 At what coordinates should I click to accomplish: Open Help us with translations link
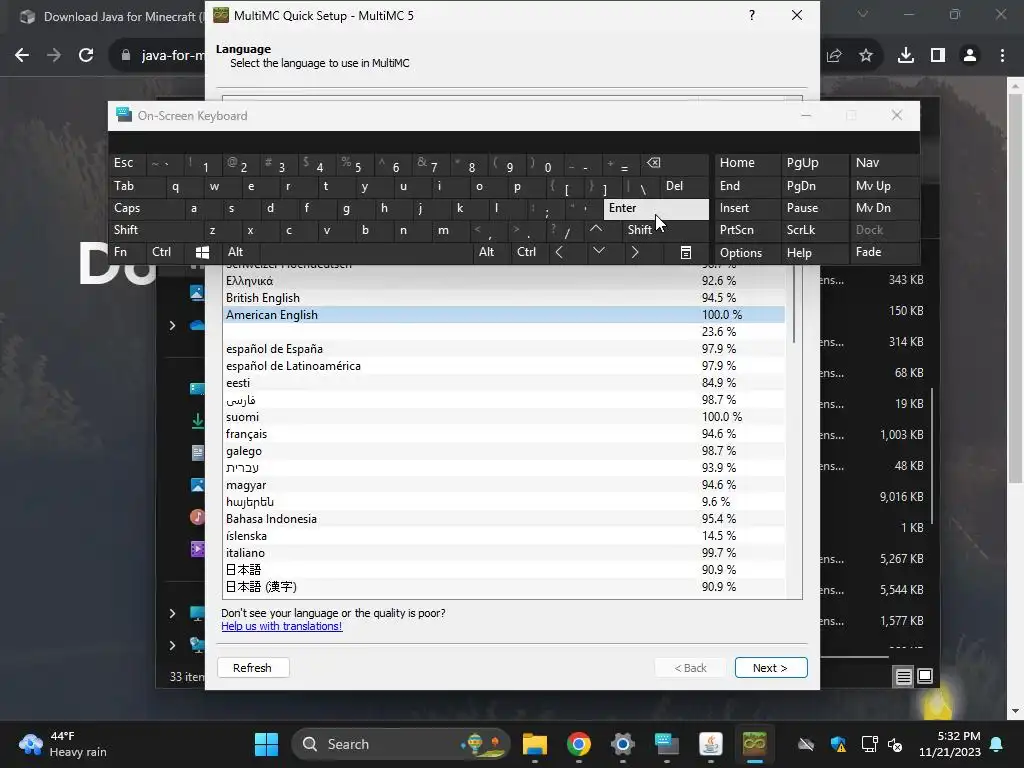[x=281, y=626]
